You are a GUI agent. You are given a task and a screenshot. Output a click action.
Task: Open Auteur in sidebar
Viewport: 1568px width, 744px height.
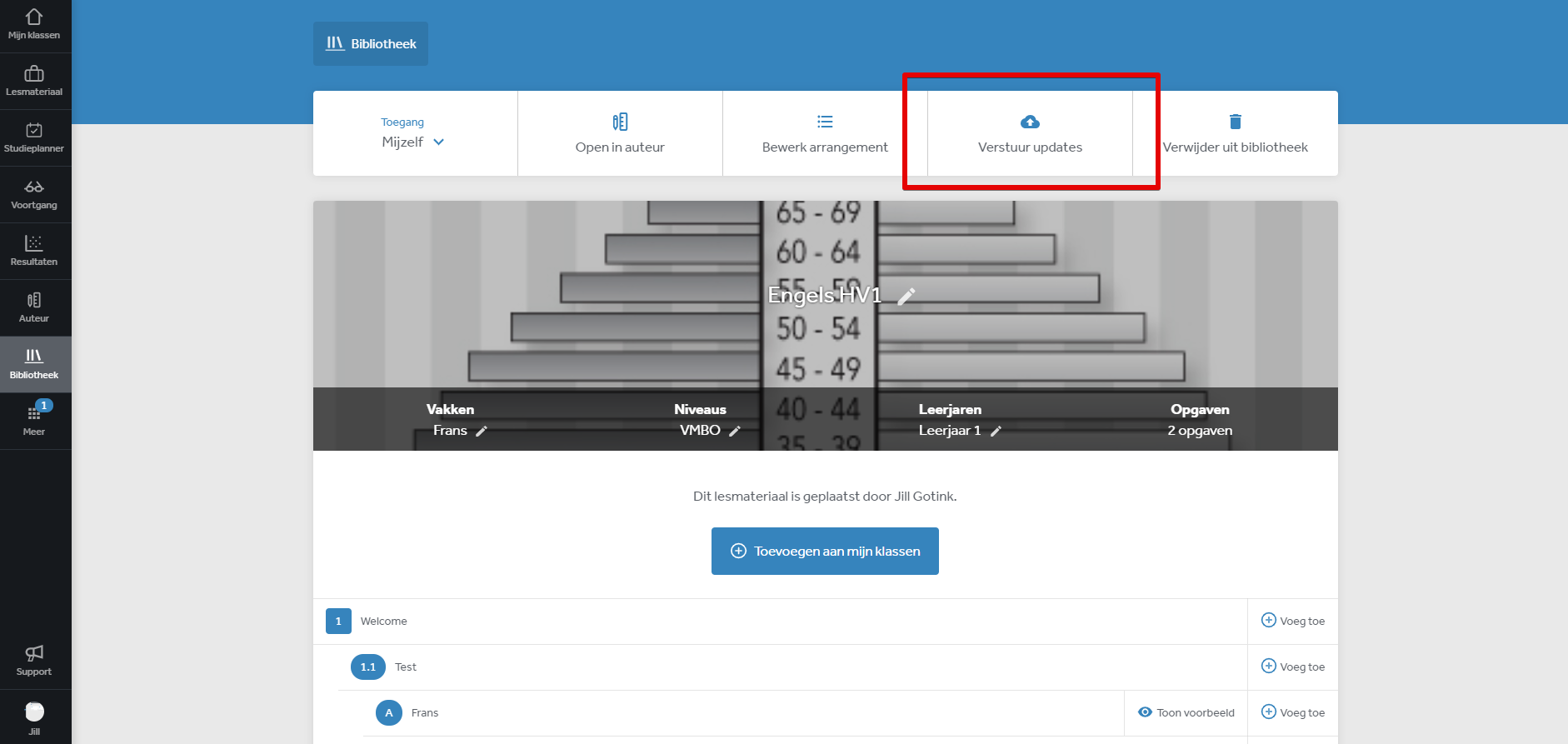[x=34, y=308]
